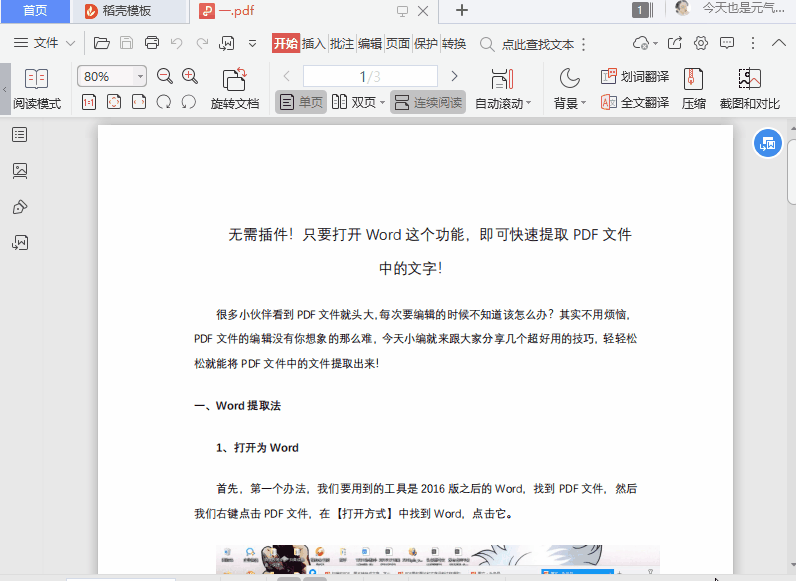
Task: Expand the cloud sync dropdown arrow
Action: point(655,44)
